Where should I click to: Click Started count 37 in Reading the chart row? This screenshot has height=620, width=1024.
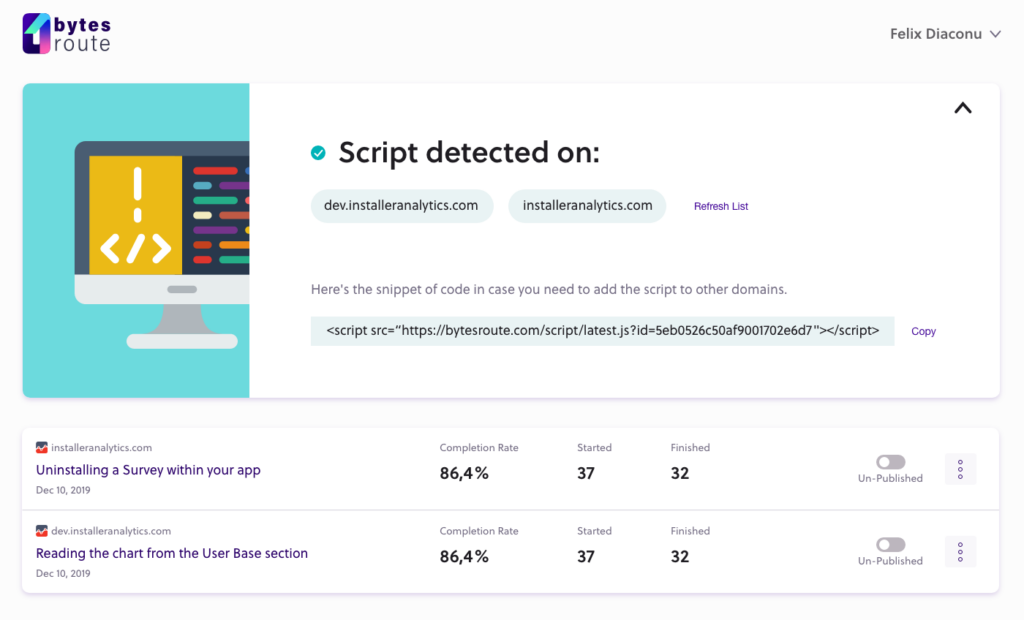[586, 557]
